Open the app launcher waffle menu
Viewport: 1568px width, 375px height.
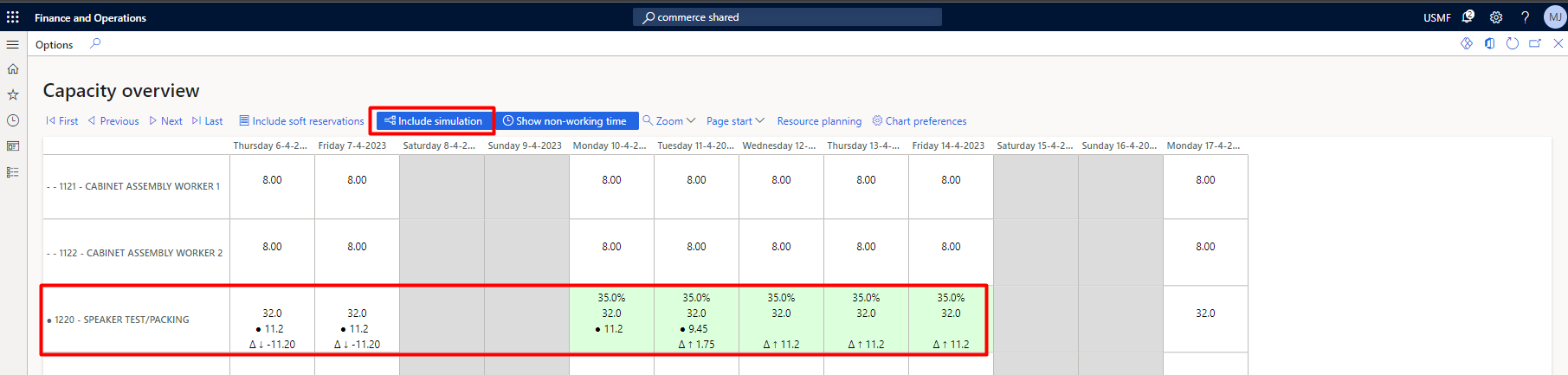(13, 16)
